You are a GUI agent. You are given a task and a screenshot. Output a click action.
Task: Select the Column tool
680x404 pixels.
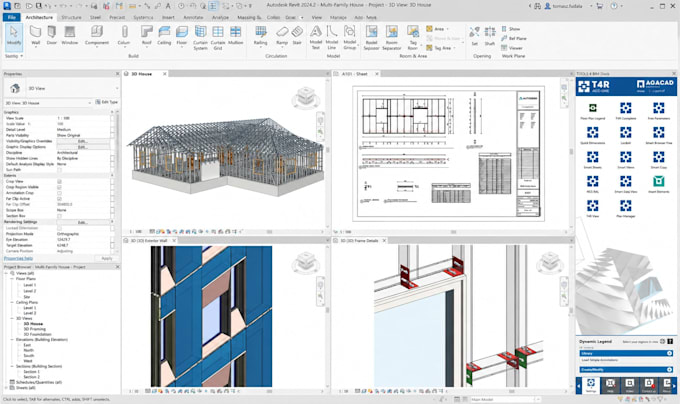(x=124, y=35)
